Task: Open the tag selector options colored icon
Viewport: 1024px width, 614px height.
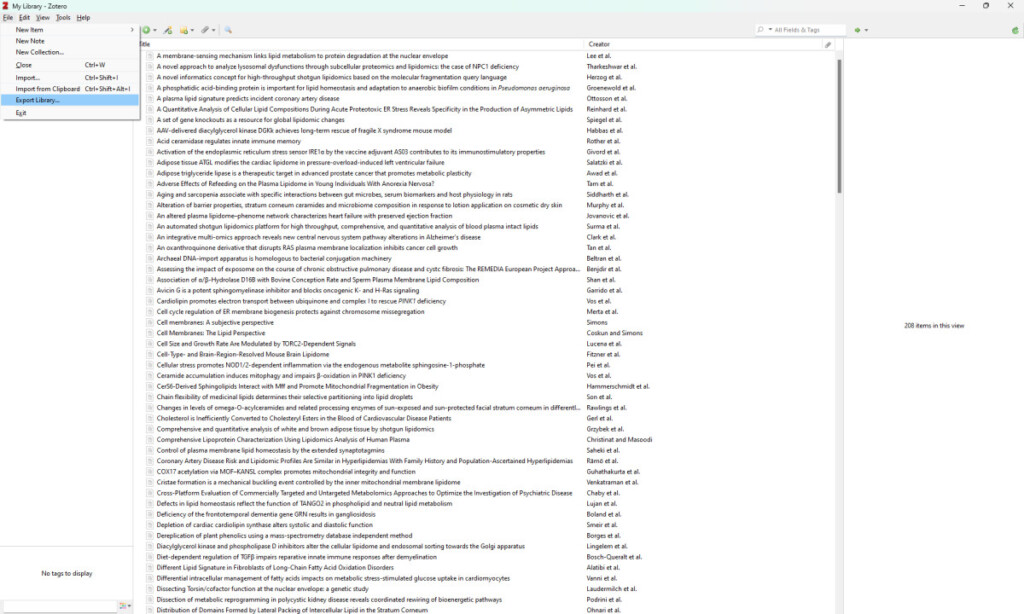Action: pyautogui.click(x=122, y=605)
